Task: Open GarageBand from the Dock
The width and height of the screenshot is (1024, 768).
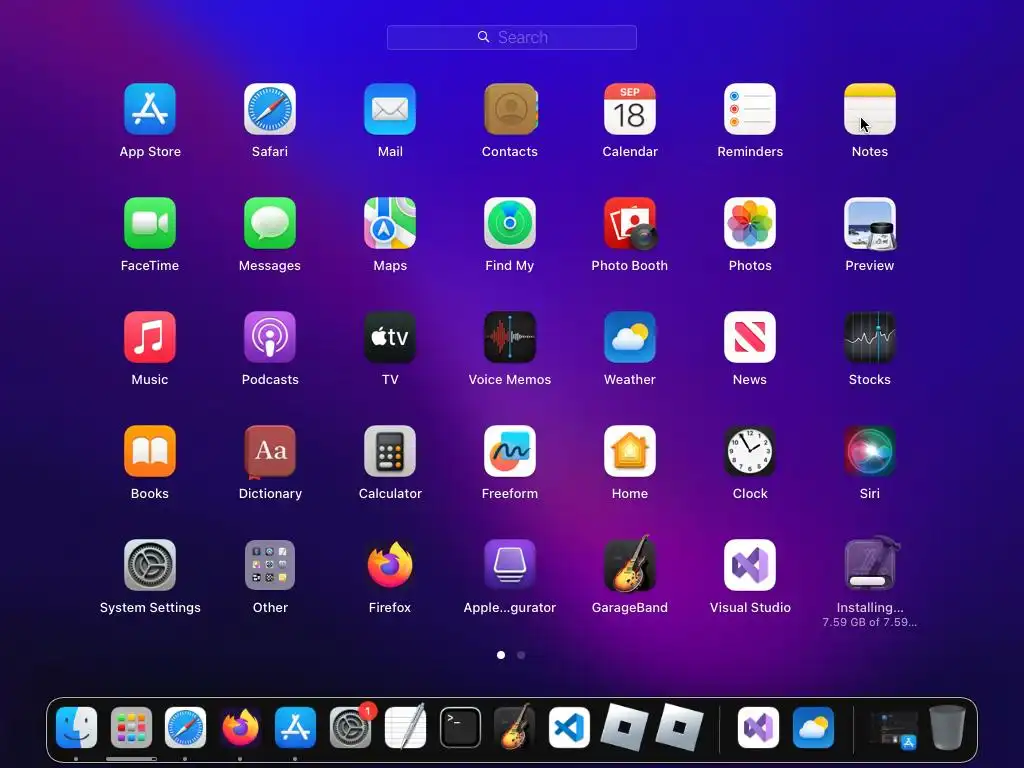Action: coord(515,726)
